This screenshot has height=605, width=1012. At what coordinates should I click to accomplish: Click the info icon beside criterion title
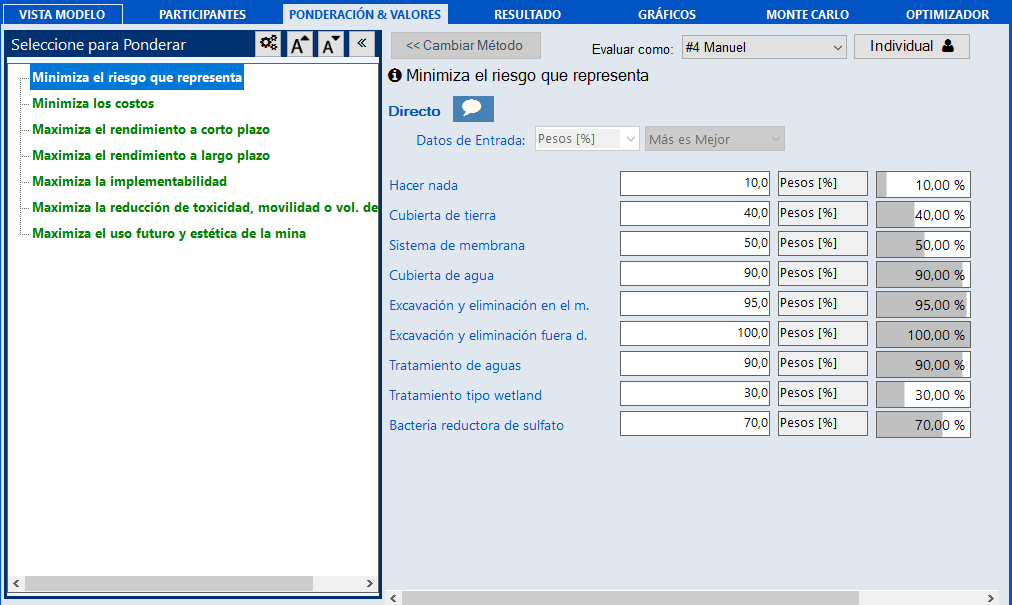click(394, 76)
